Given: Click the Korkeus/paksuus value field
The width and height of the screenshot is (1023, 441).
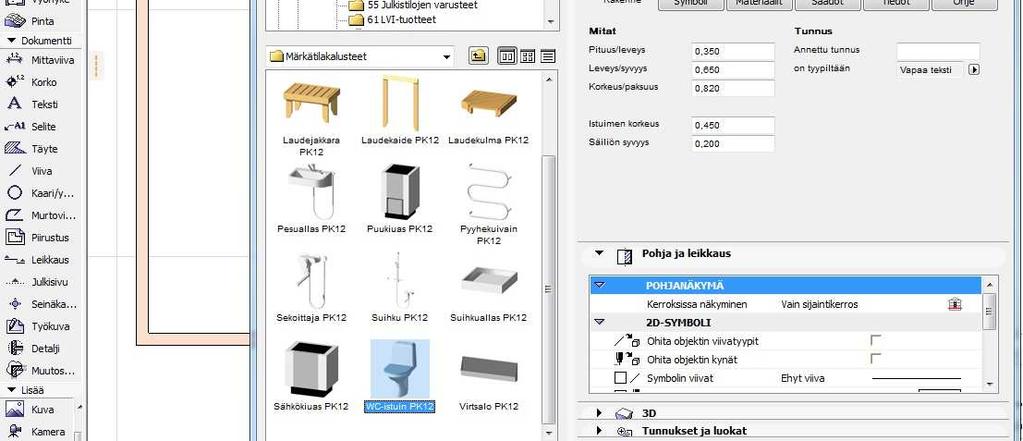Looking at the screenshot, I should tap(733, 88).
